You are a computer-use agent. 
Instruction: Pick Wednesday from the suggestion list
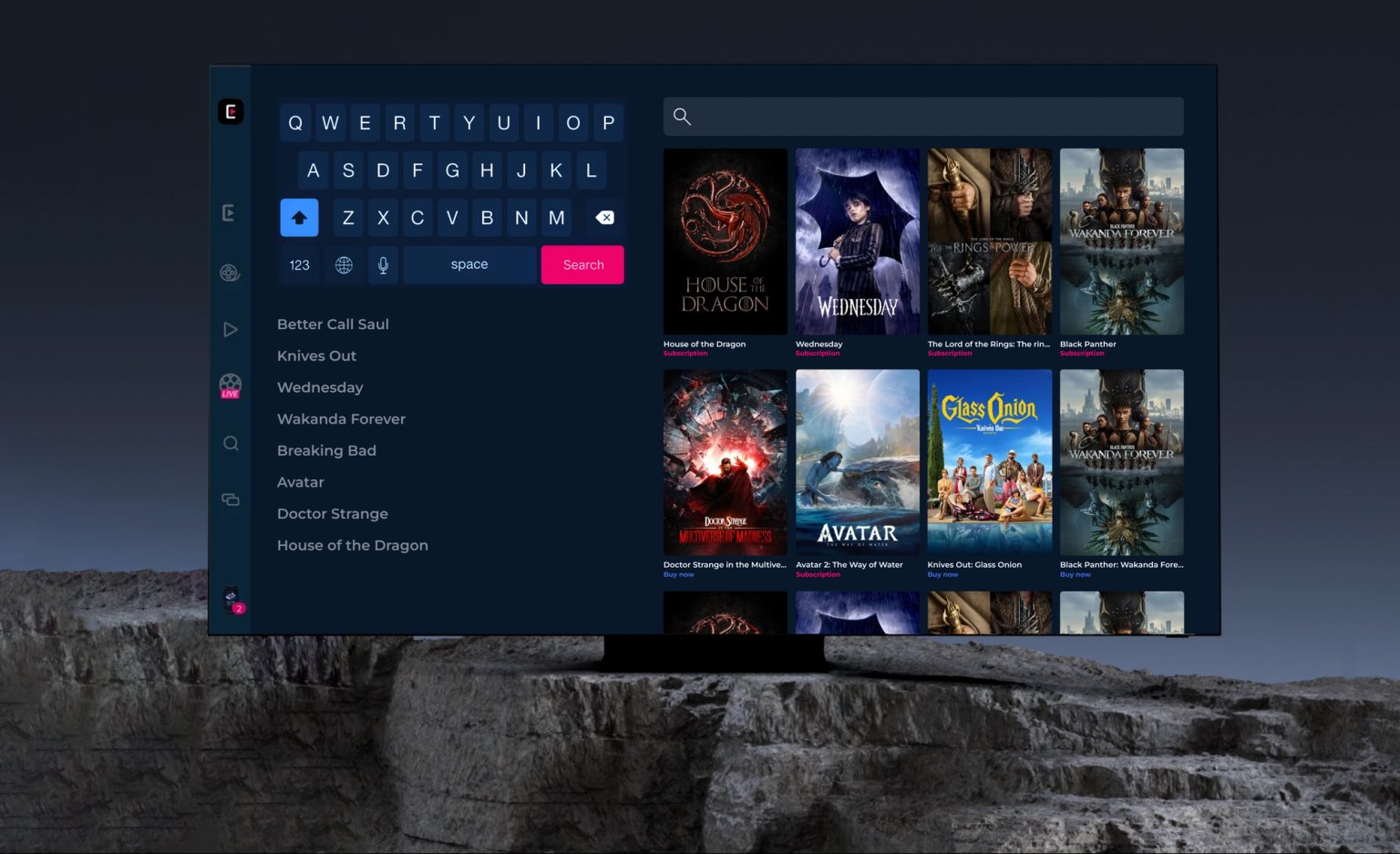point(320,387)
